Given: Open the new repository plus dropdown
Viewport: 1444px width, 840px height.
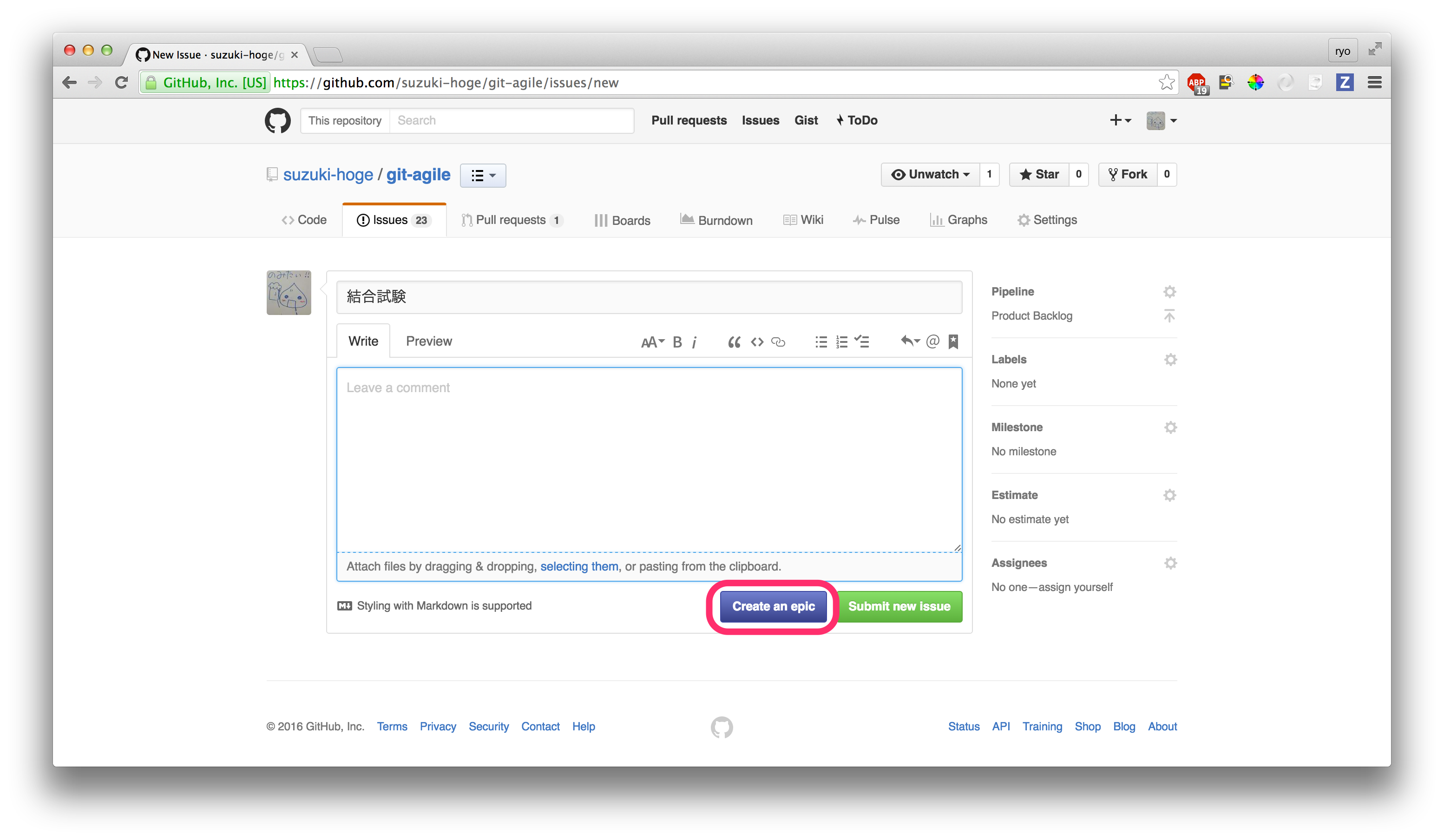Looking at the screenshot, I should tap(1120, 120).
